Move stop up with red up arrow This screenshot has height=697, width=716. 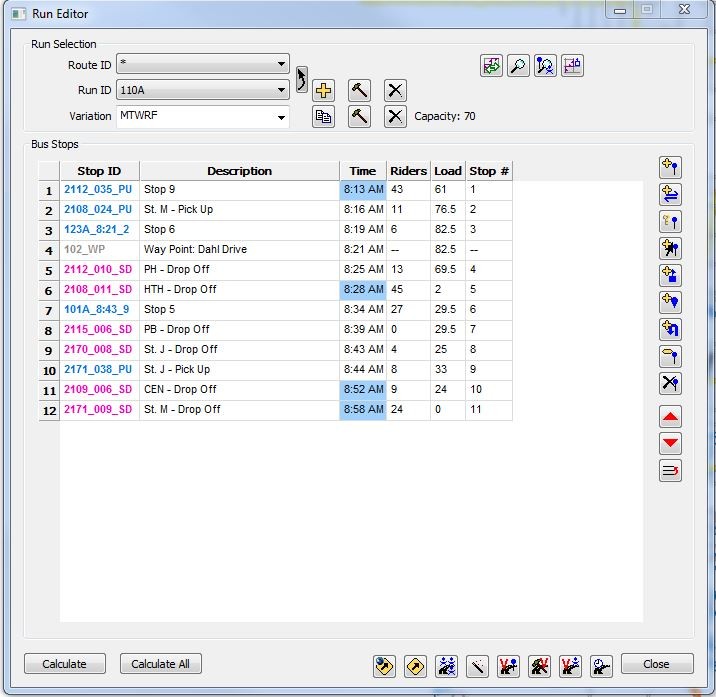[x=670, y=417]
